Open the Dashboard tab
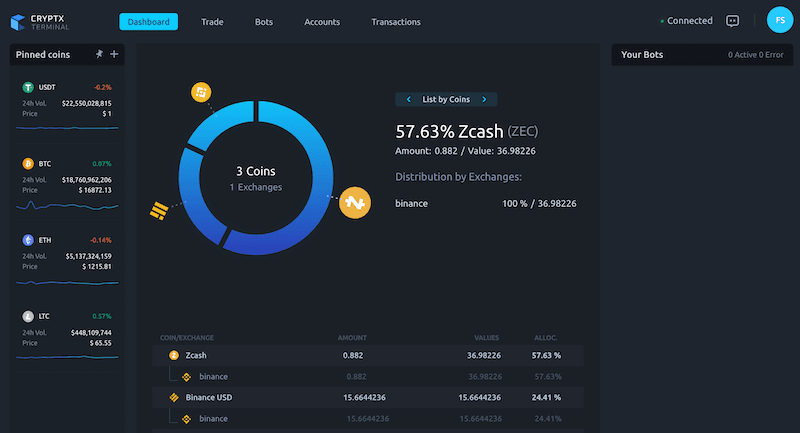 click(x=148, y=22)
